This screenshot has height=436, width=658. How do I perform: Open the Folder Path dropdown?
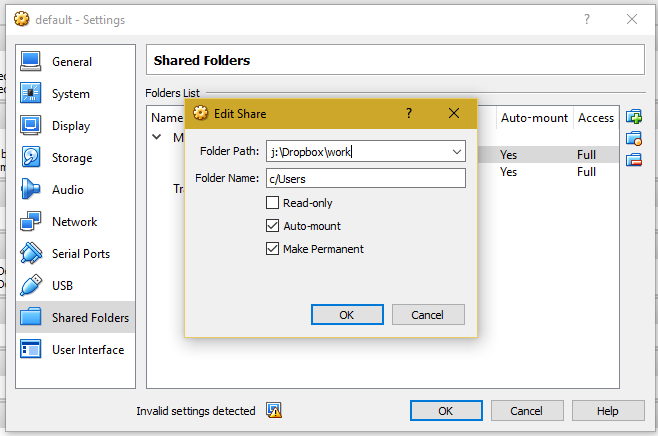(x=457, y=152)
